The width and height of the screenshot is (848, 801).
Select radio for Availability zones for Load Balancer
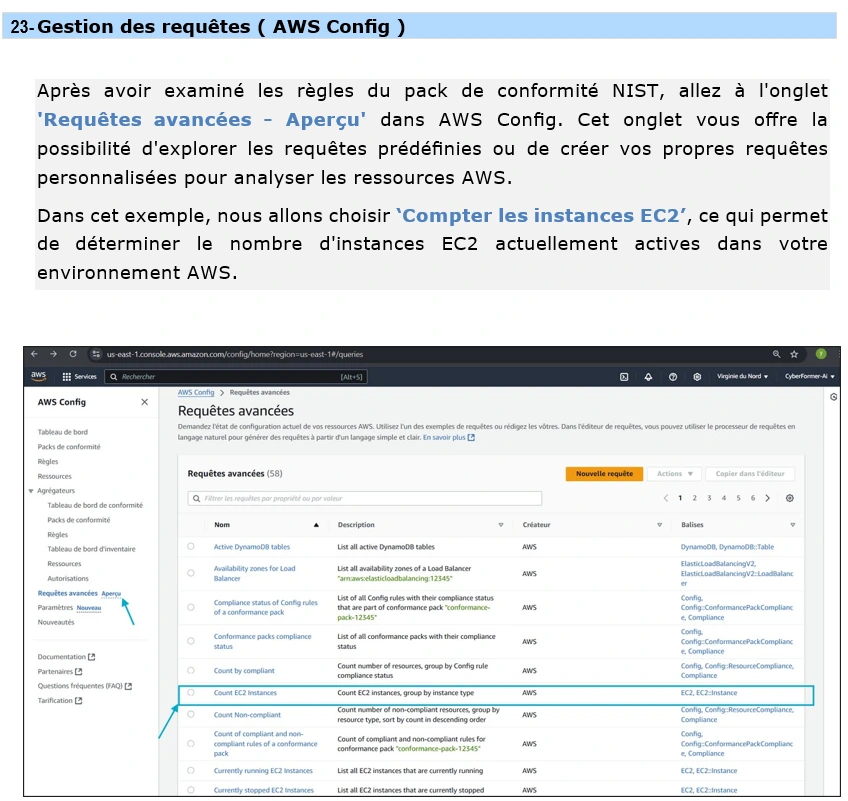click(x=191, y=573)
